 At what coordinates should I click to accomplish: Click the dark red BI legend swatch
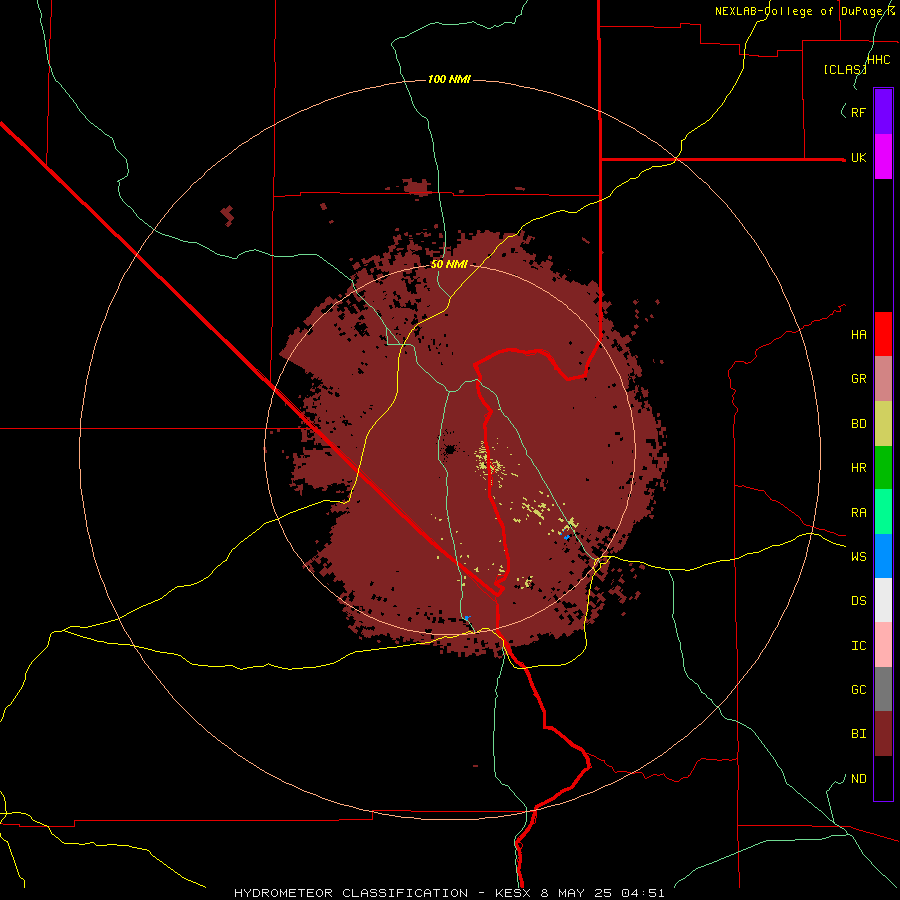click(883, 734)
